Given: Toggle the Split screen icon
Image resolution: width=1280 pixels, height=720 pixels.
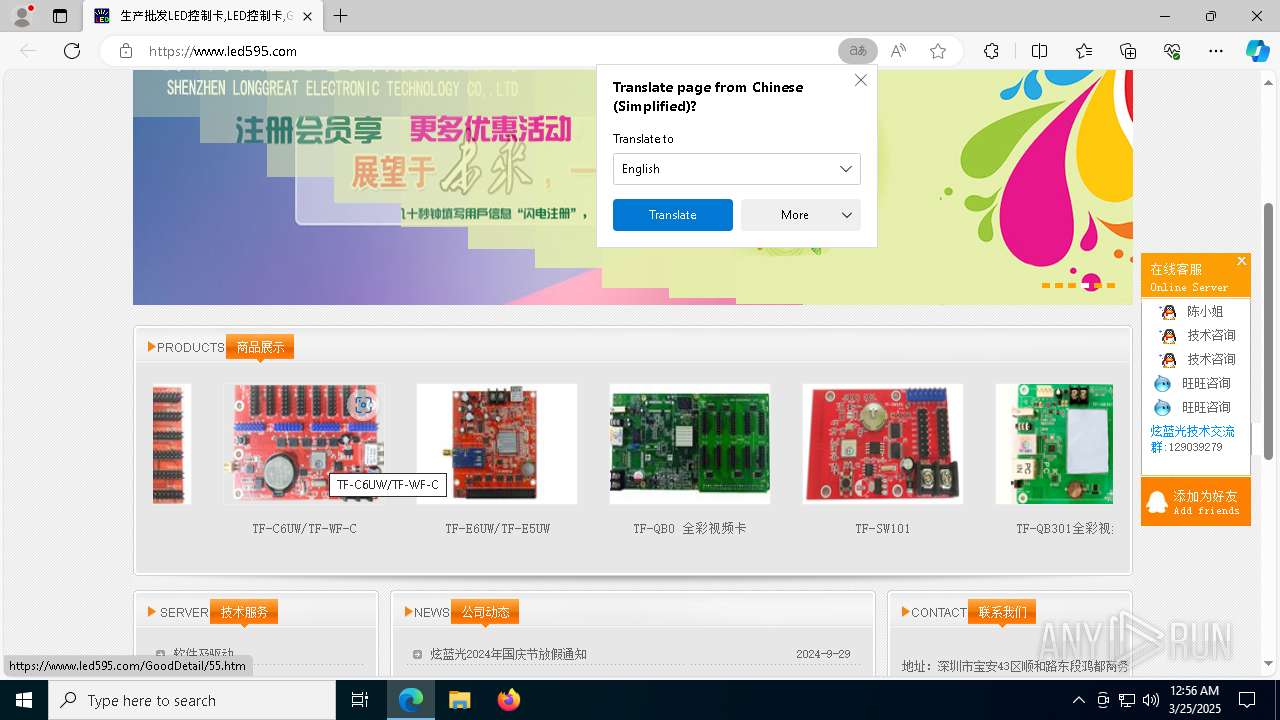Looking at the screenshot, I should [x=1039, y=51].
